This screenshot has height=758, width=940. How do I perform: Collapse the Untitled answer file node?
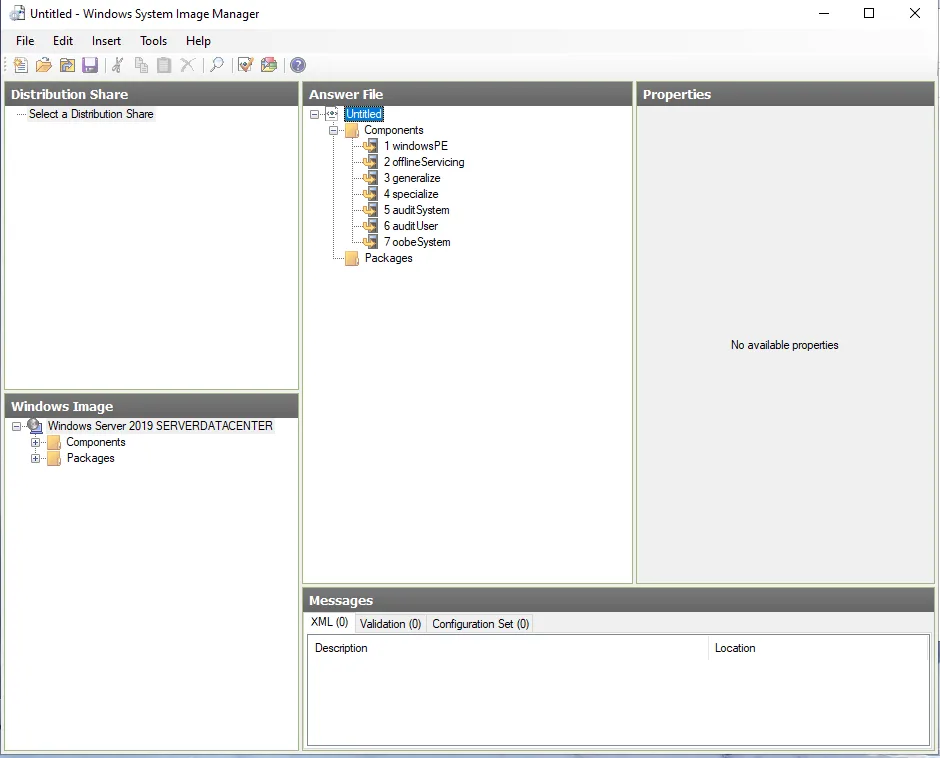tap(314, 114)
